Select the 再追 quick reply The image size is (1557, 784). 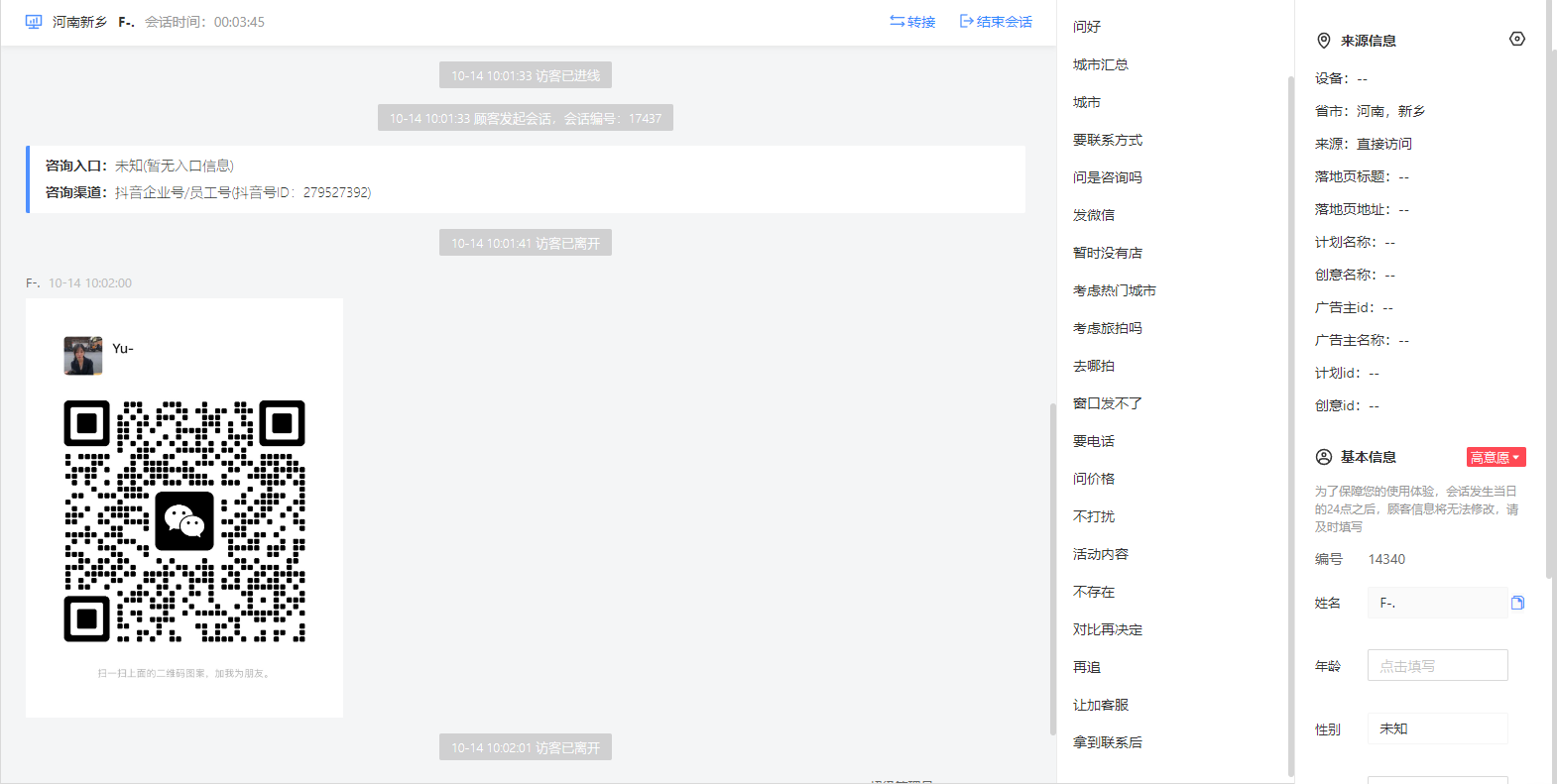1087,667
